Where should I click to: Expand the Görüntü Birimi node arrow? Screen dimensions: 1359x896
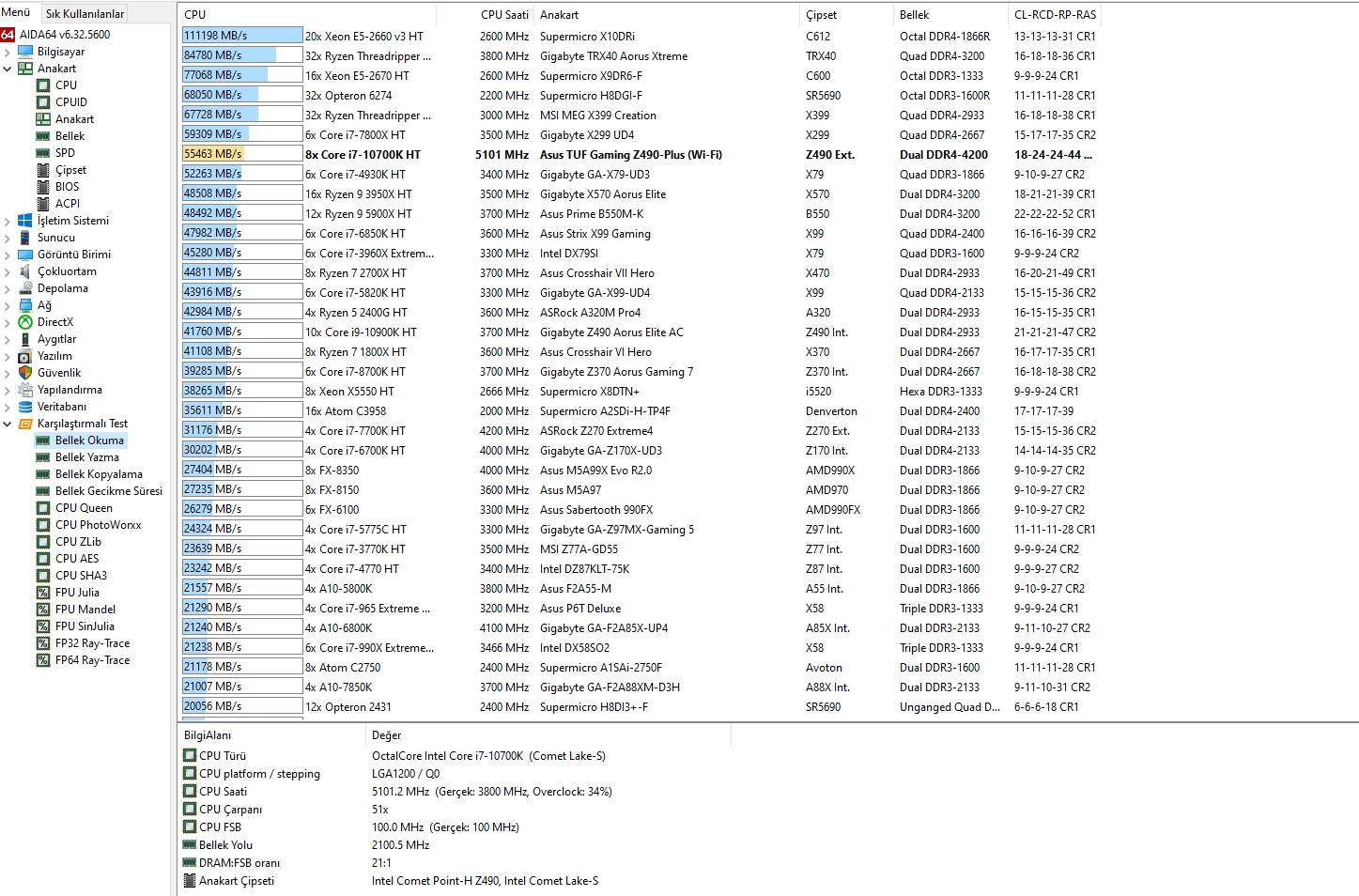[8, 255]
